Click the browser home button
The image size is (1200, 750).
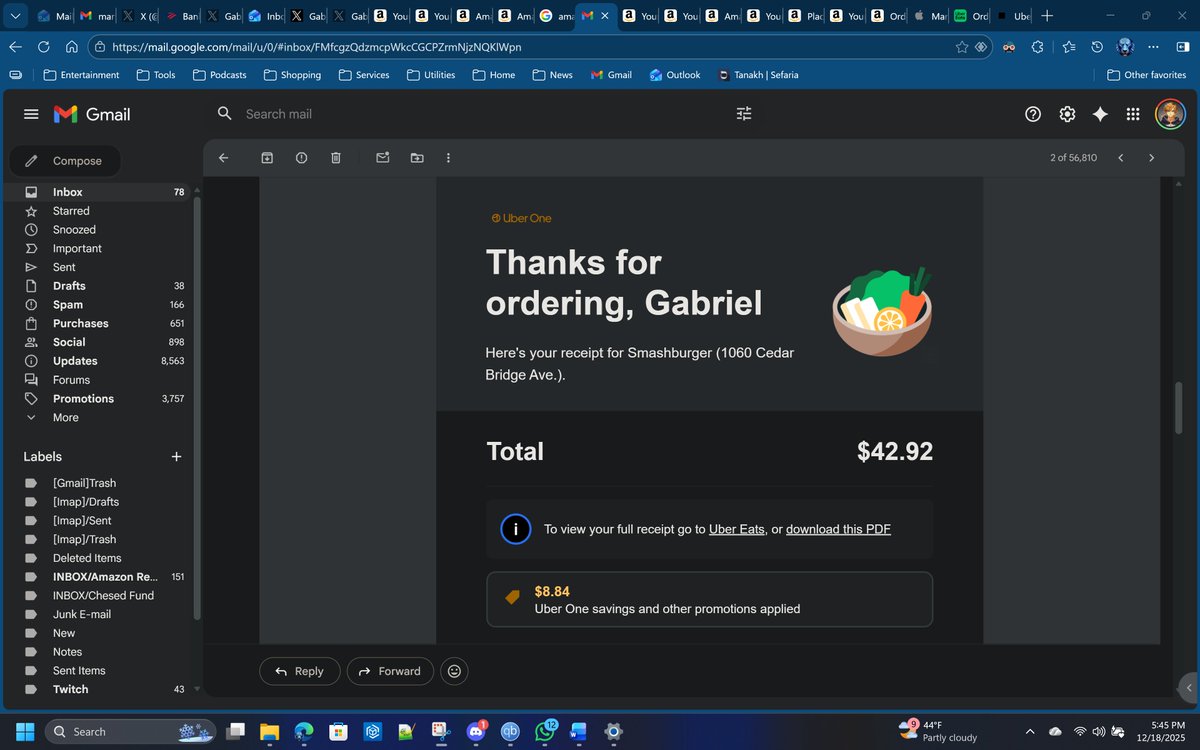point(72,47)
